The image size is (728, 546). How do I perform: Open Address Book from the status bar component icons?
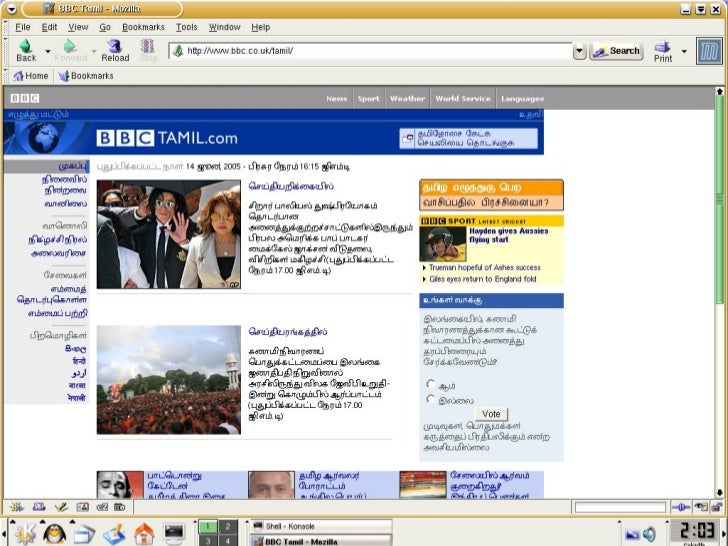tap(83, 507)
